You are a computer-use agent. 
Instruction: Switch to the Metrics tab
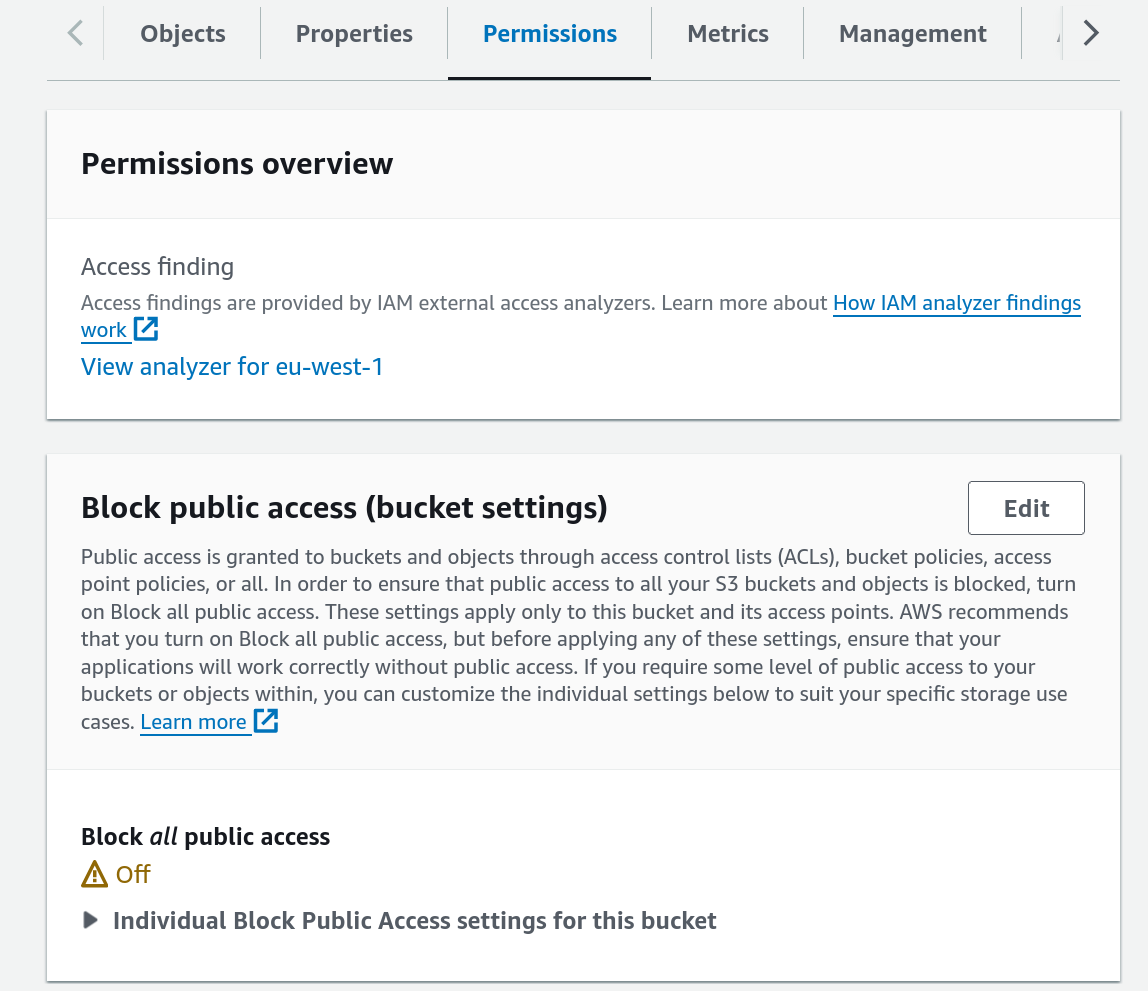[x=727, y=33]
